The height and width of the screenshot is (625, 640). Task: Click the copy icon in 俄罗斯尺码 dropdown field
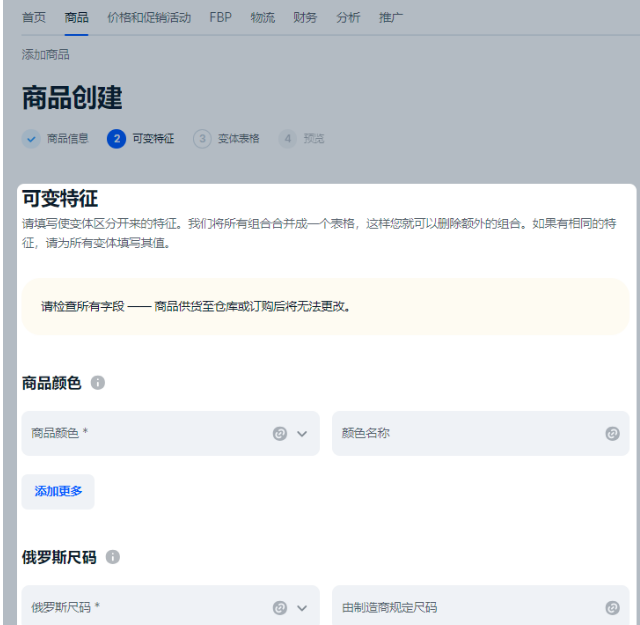point(280,608)
